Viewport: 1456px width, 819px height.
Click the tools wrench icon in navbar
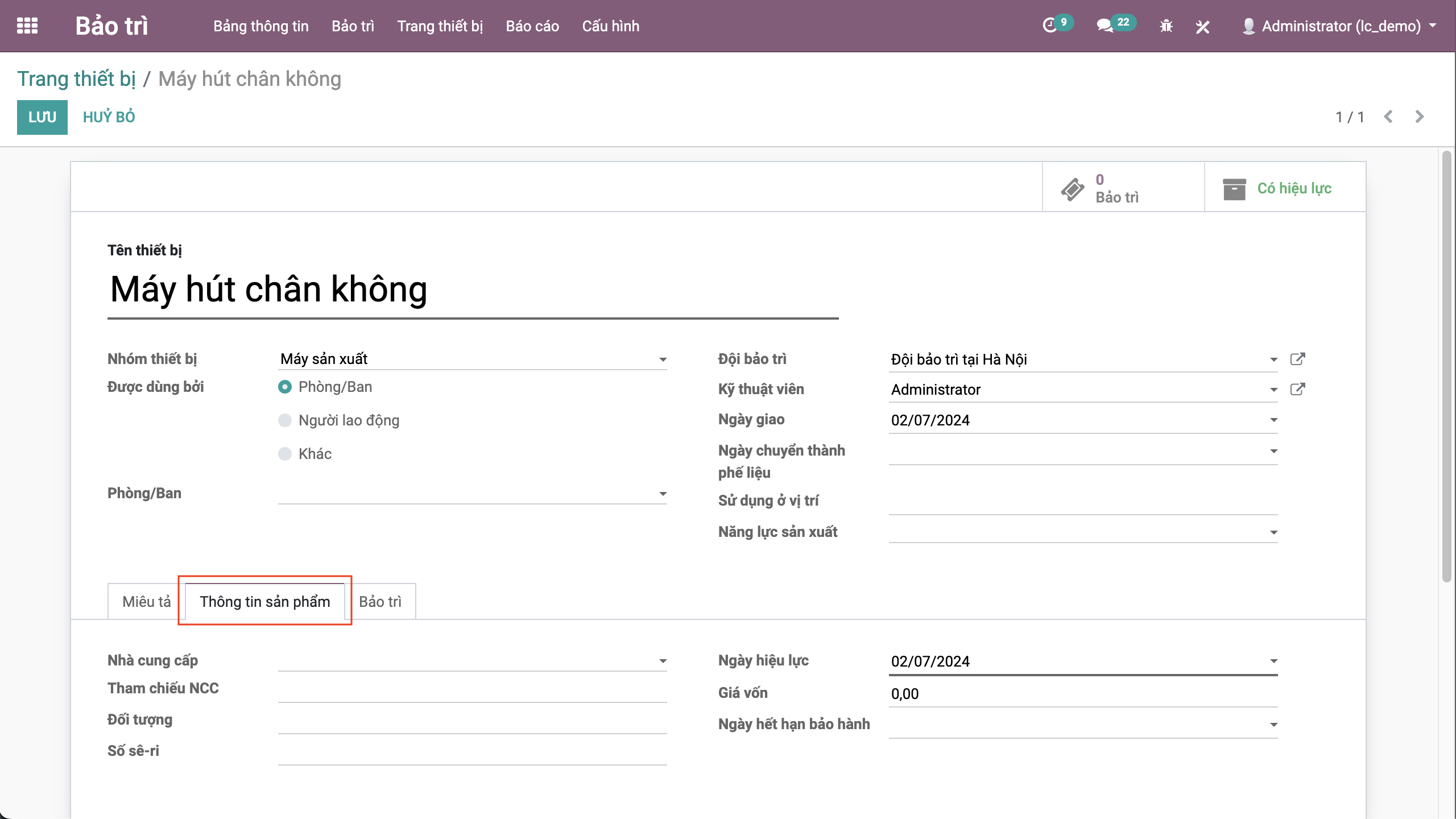[1202, 26]
